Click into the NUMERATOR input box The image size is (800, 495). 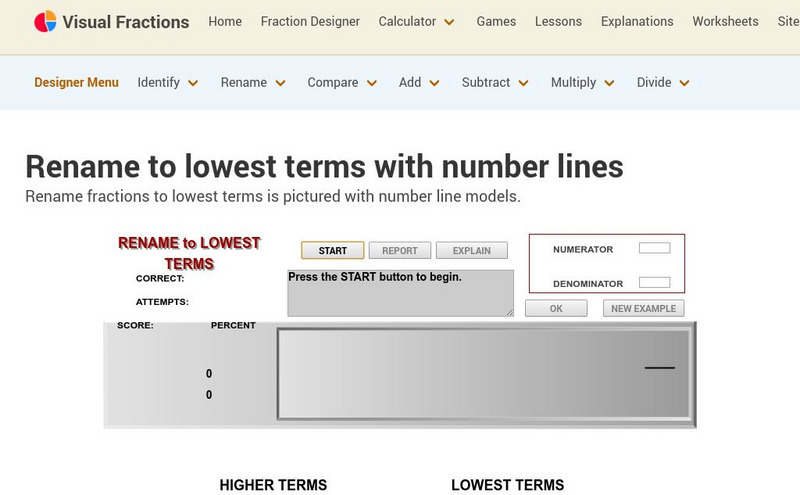[x=654, y=249]
